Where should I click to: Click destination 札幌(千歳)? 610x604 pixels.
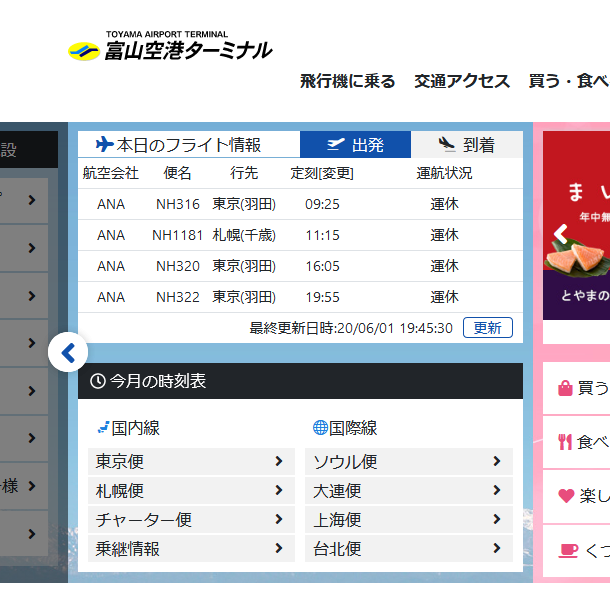(x=244, y=235)
